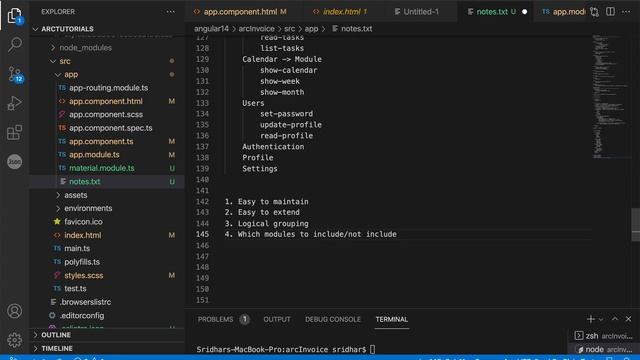Open the DEBUG CONSOLE panel tab
This screenshot has width=640, height=360.
[x=333, y=319]
